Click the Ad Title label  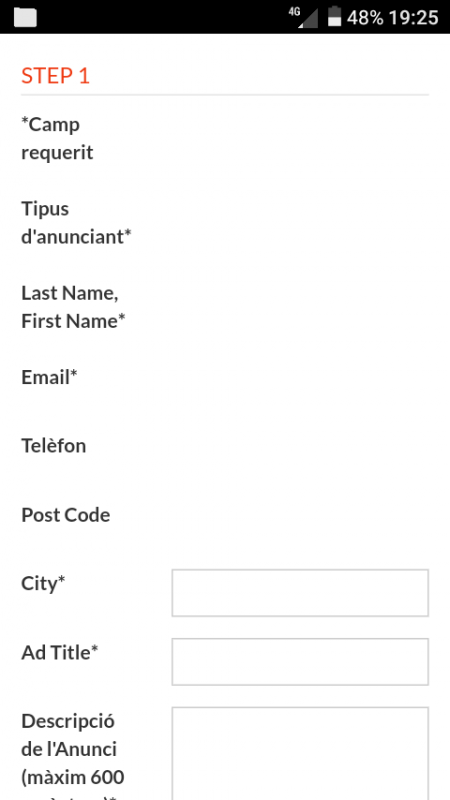coord(60,653)
